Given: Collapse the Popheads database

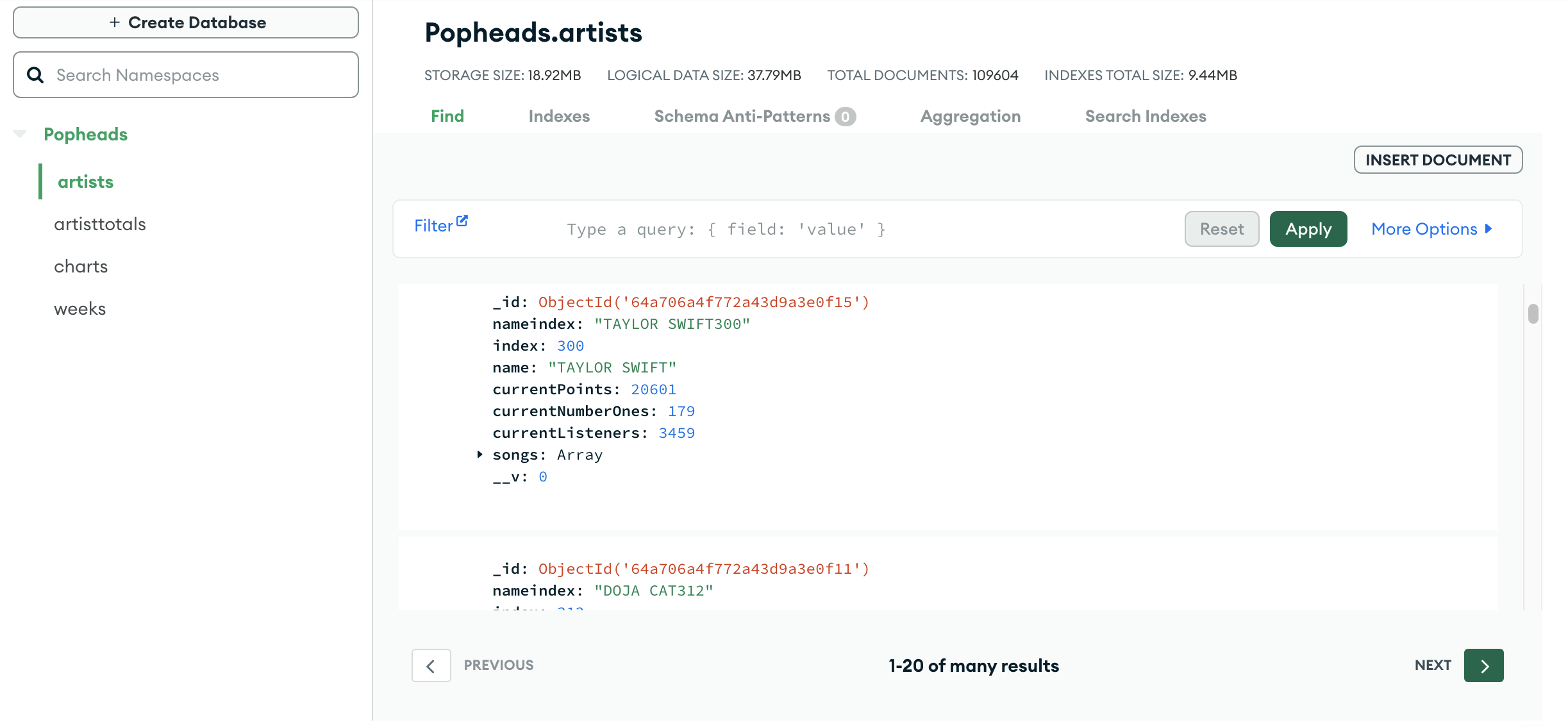Looking at the screenshot, I should pyautogui.click(x=19, y=133).
